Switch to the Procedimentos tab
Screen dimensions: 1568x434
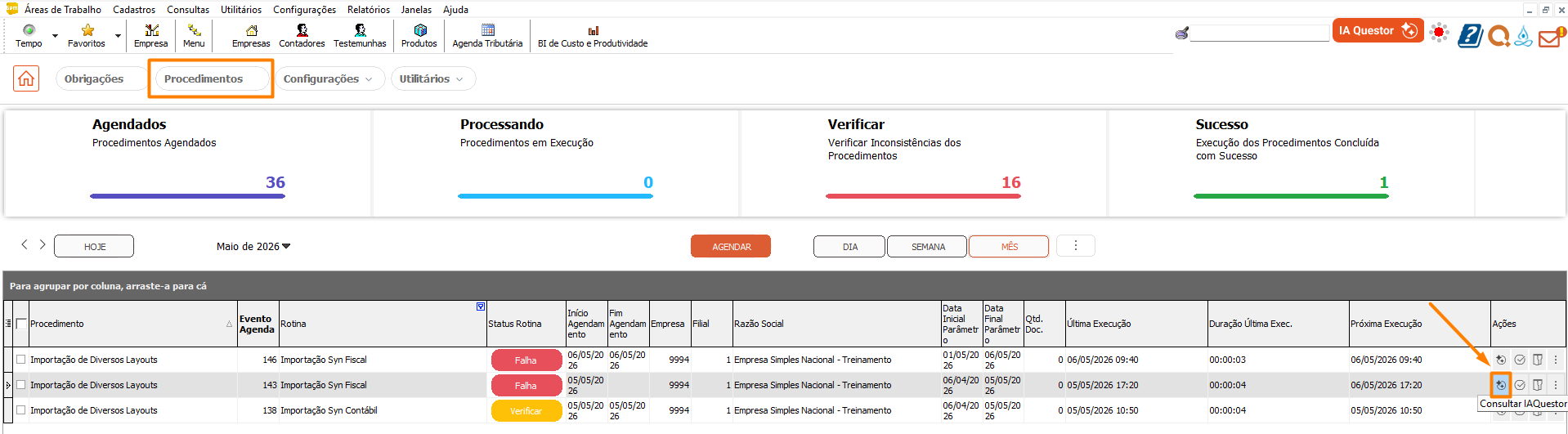point(212,78)
